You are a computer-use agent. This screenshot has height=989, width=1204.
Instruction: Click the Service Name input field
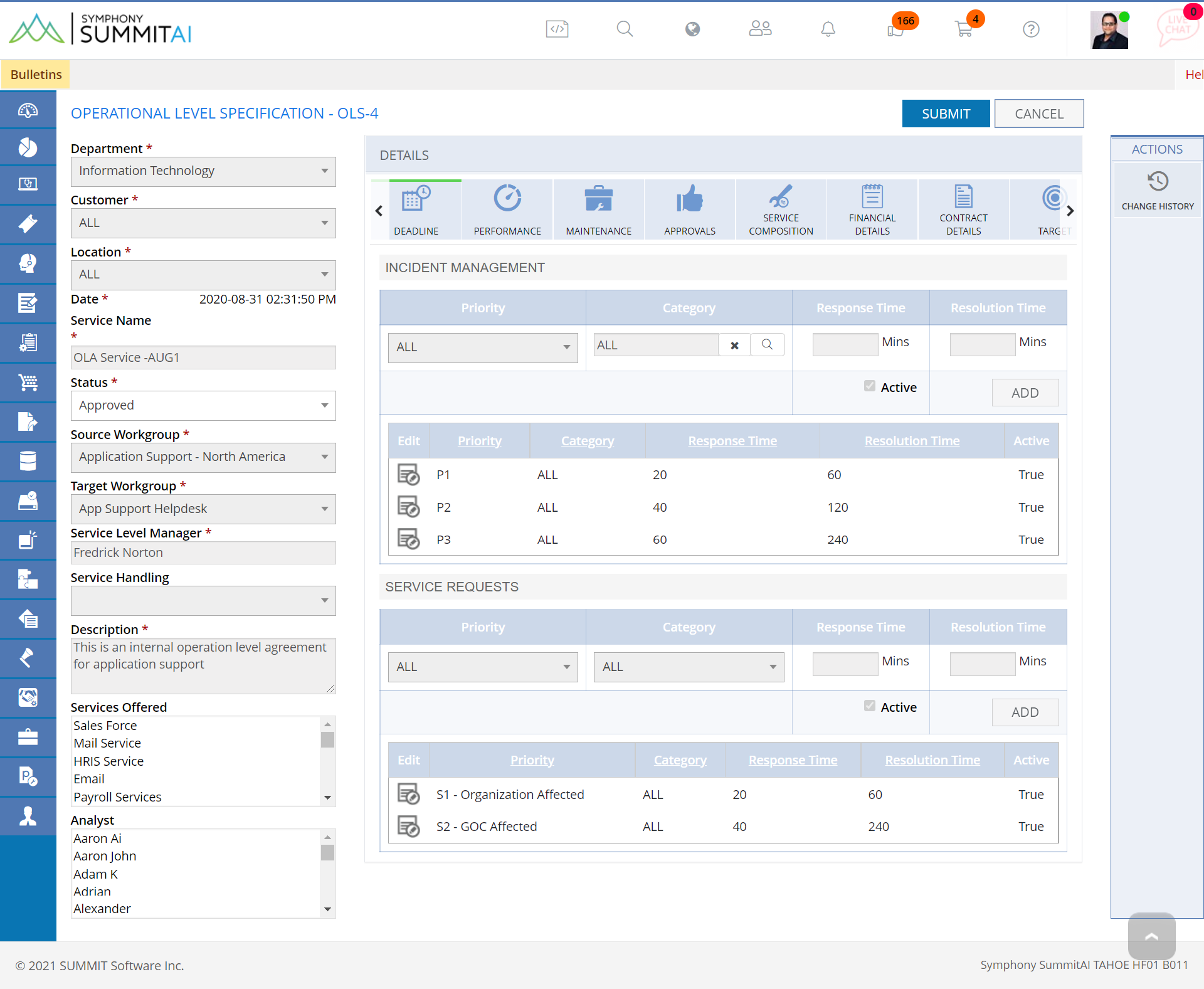click(x=203, y=357)
